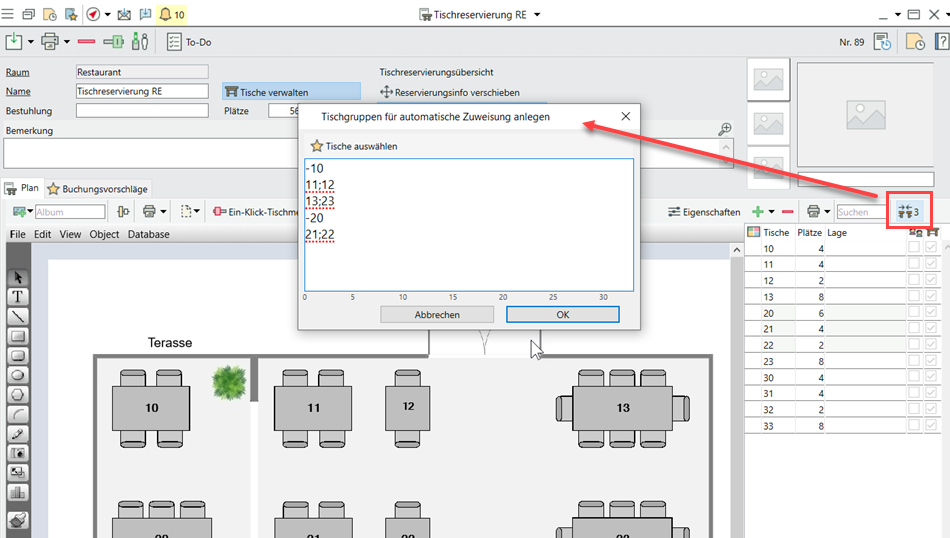Open the To-Do checklist
The width and height of the screenshot is (950, 538).
189,42
